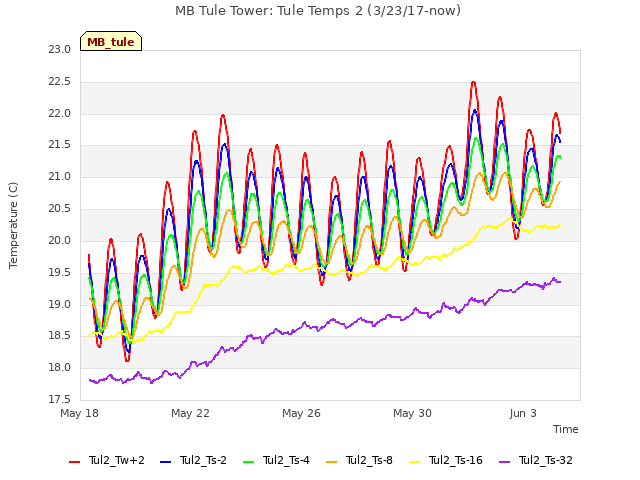This screenshot has width=640, height=480.
Task: Click the May 30 x-axis tick label
Action: 413,413
